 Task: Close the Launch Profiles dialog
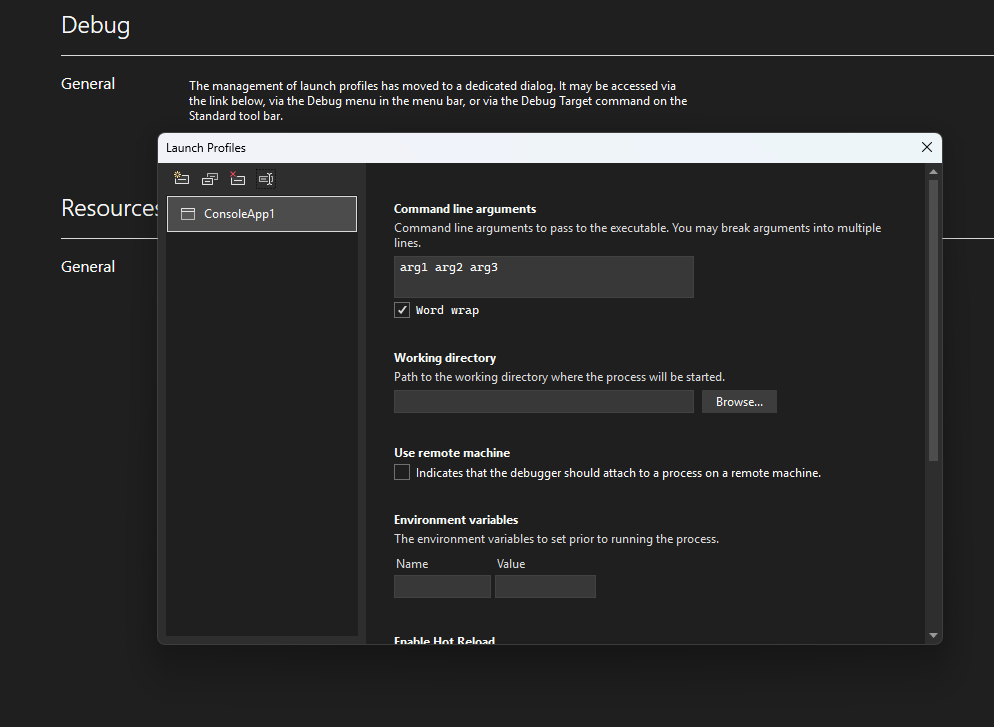(926, 148)
